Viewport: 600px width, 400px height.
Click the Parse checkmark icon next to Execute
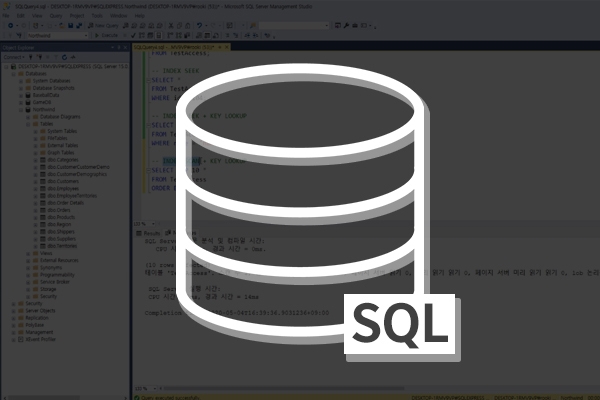pos(133,36)
